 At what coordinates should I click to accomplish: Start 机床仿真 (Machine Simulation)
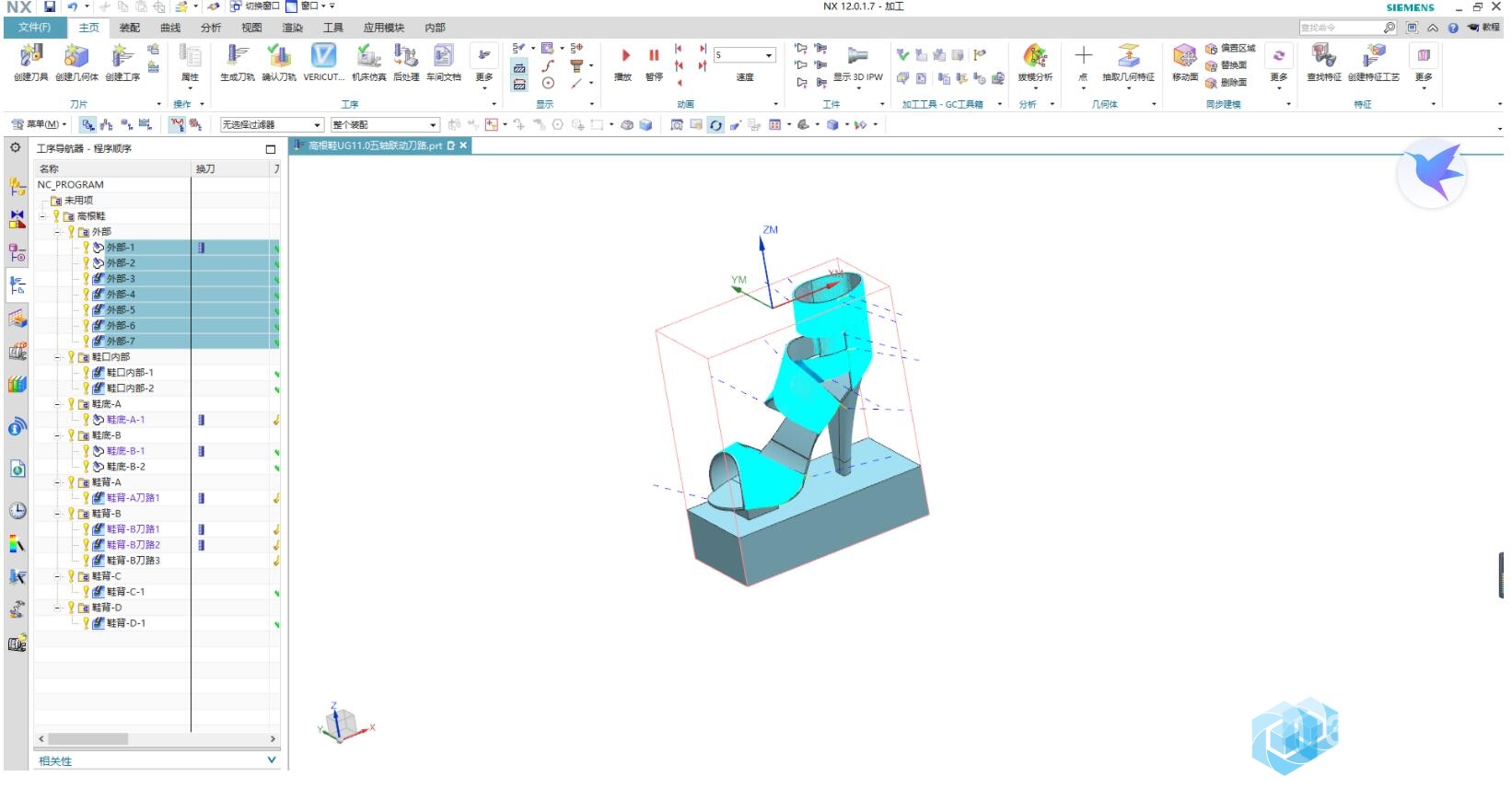point(369,62)
